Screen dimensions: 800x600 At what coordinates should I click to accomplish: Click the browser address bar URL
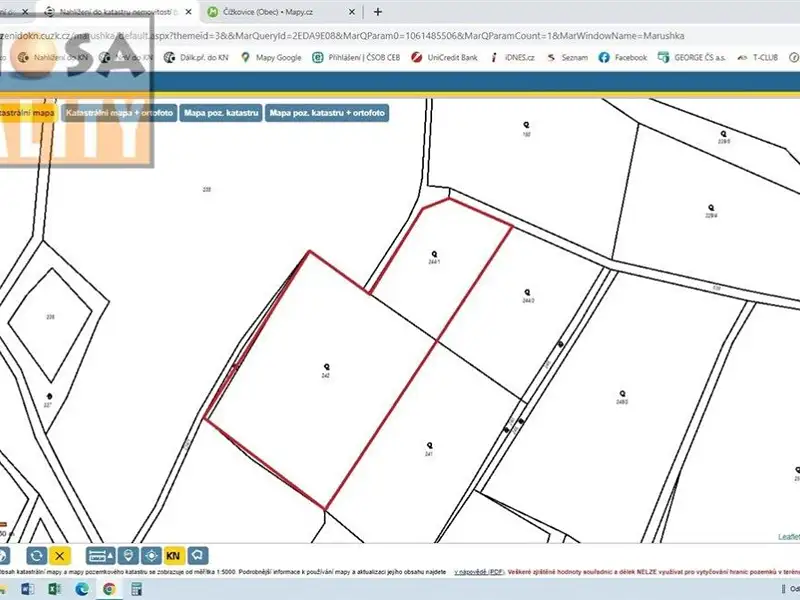coord(342,36)
